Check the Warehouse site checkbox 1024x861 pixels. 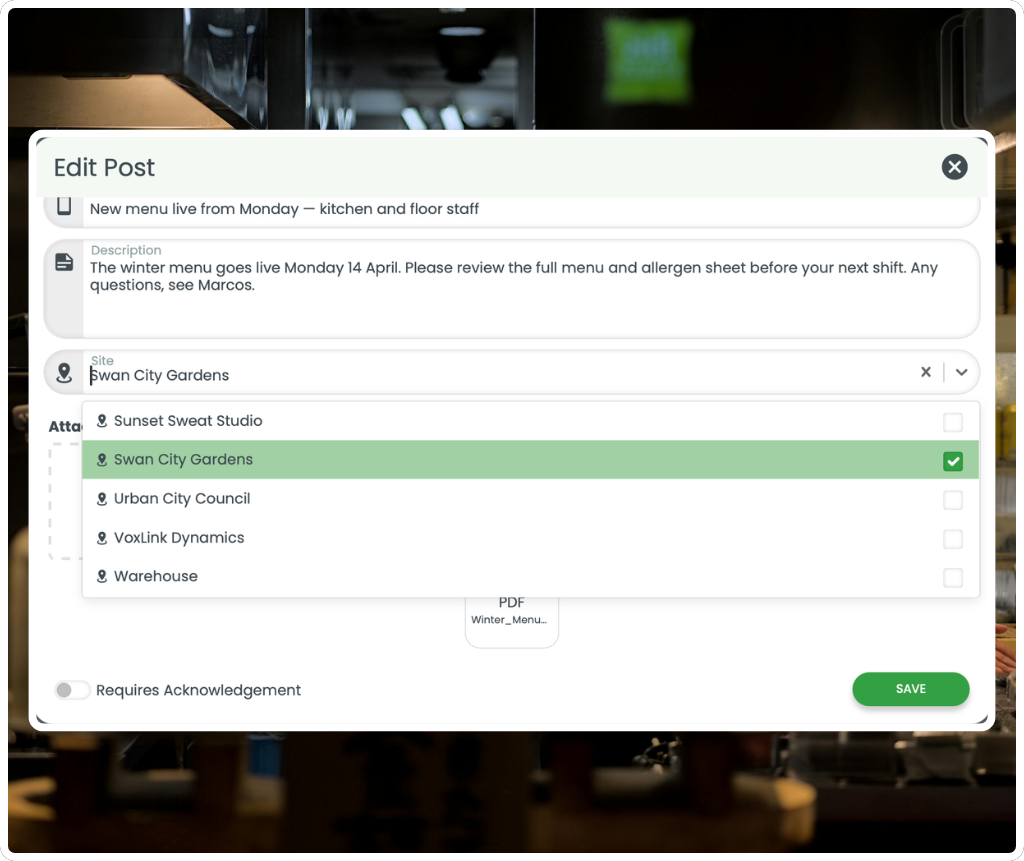(952, 576)
